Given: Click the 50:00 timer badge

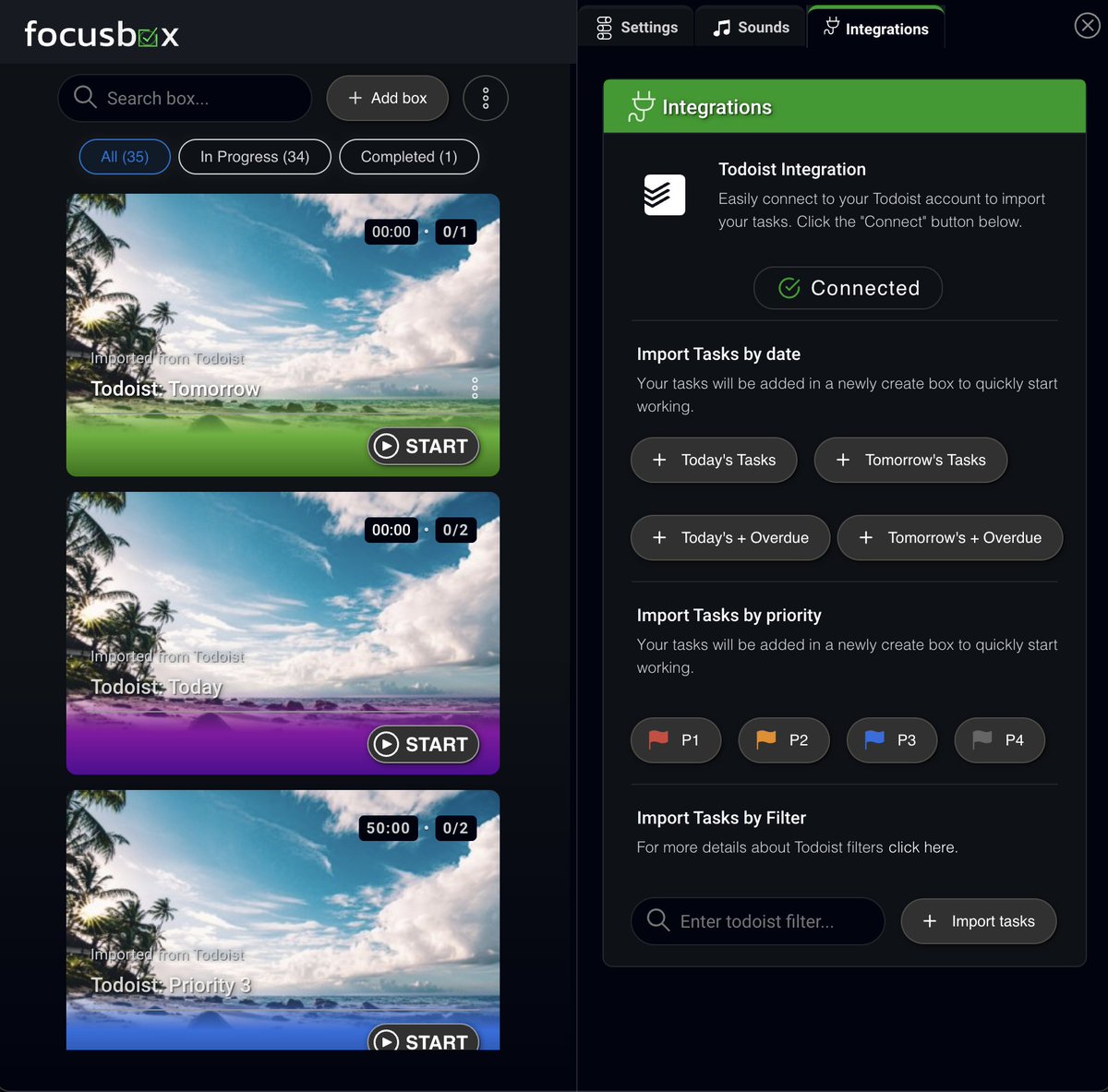Looking at the screenshot, I should point(388,828).
